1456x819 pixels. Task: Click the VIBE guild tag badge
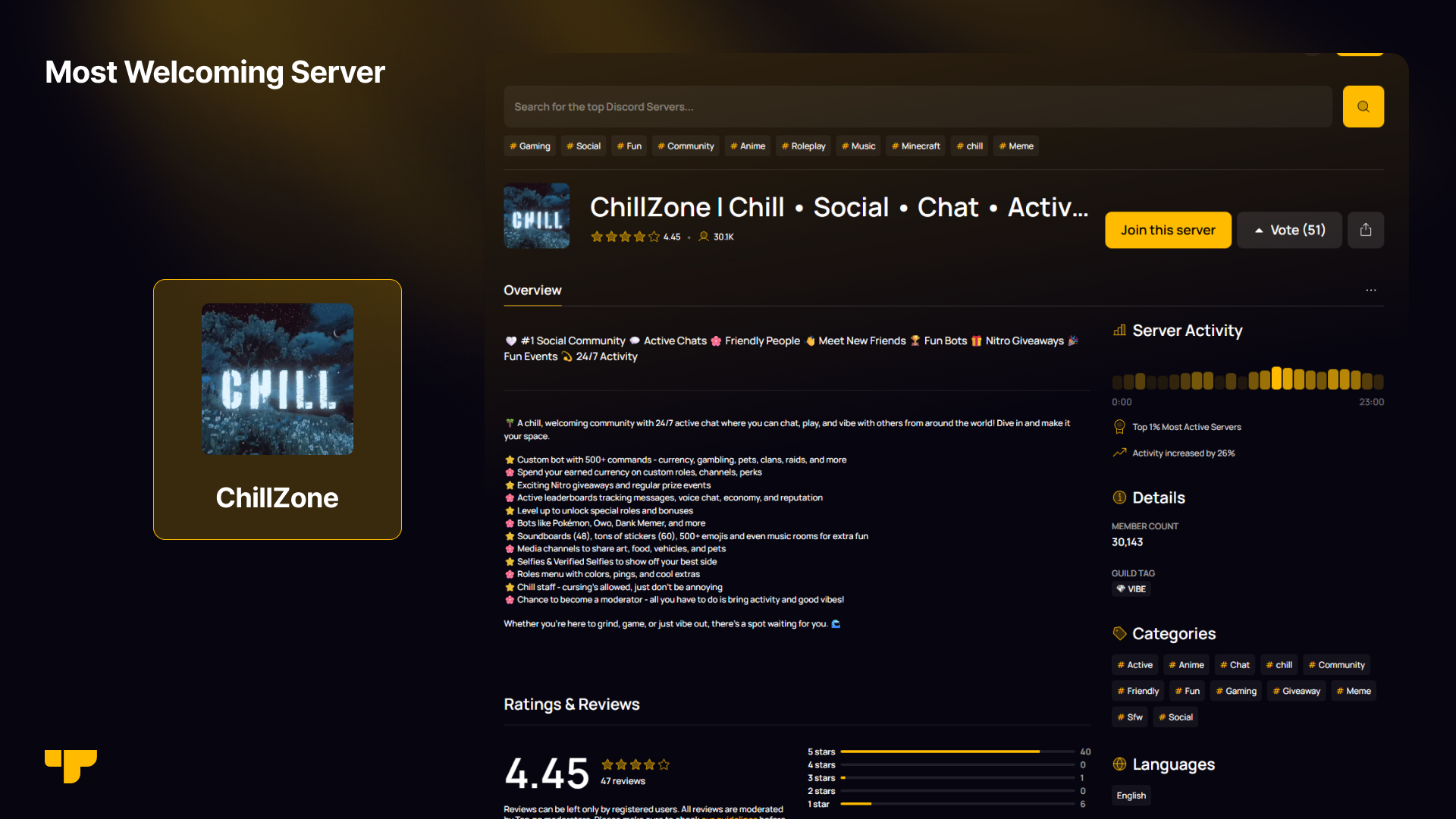point(1131,589)
